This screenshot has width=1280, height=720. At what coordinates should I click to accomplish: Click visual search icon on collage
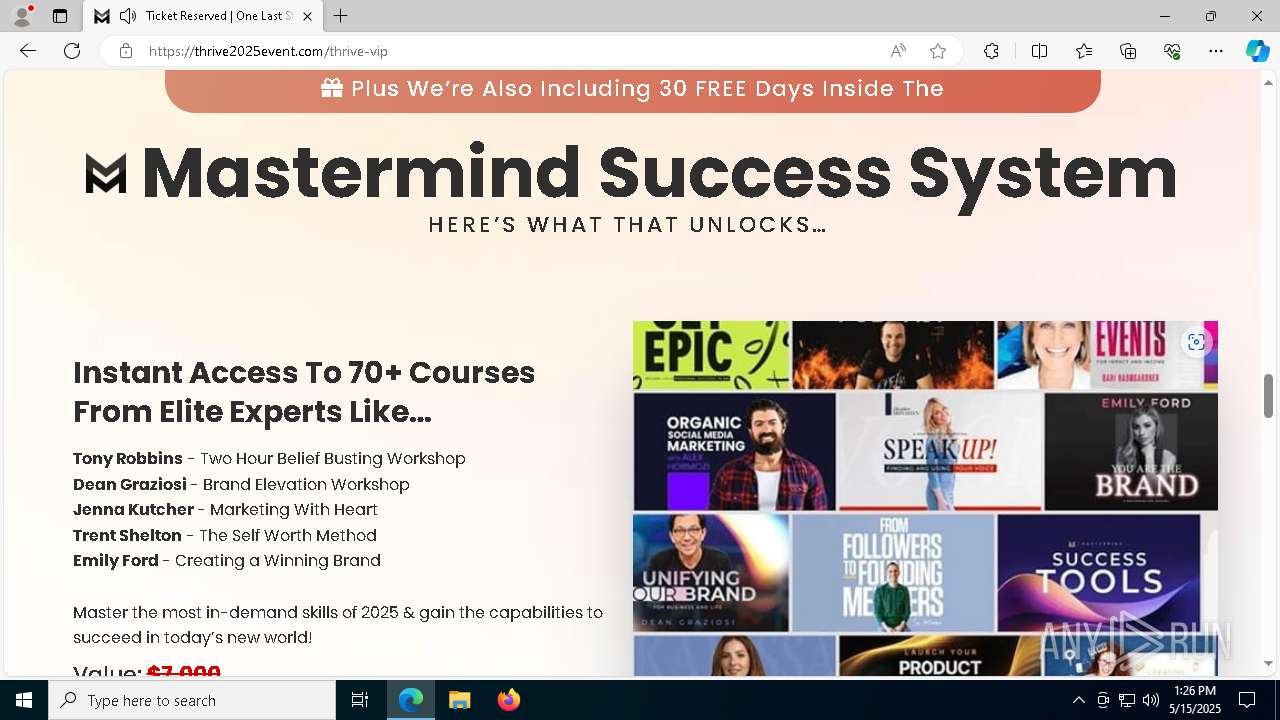coord(1196,342)
